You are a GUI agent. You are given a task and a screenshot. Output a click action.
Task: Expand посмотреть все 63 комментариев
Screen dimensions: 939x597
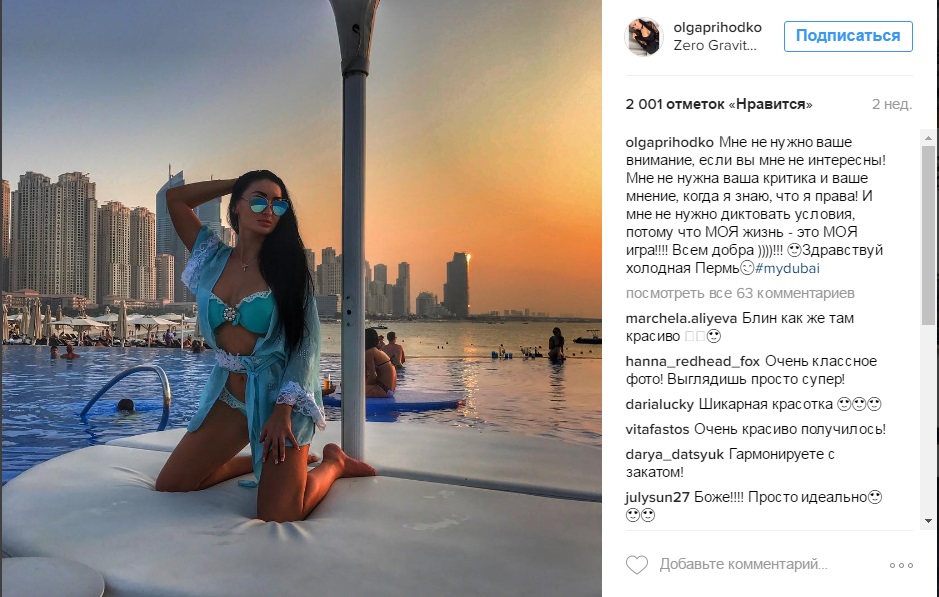(x=740, y=293)
